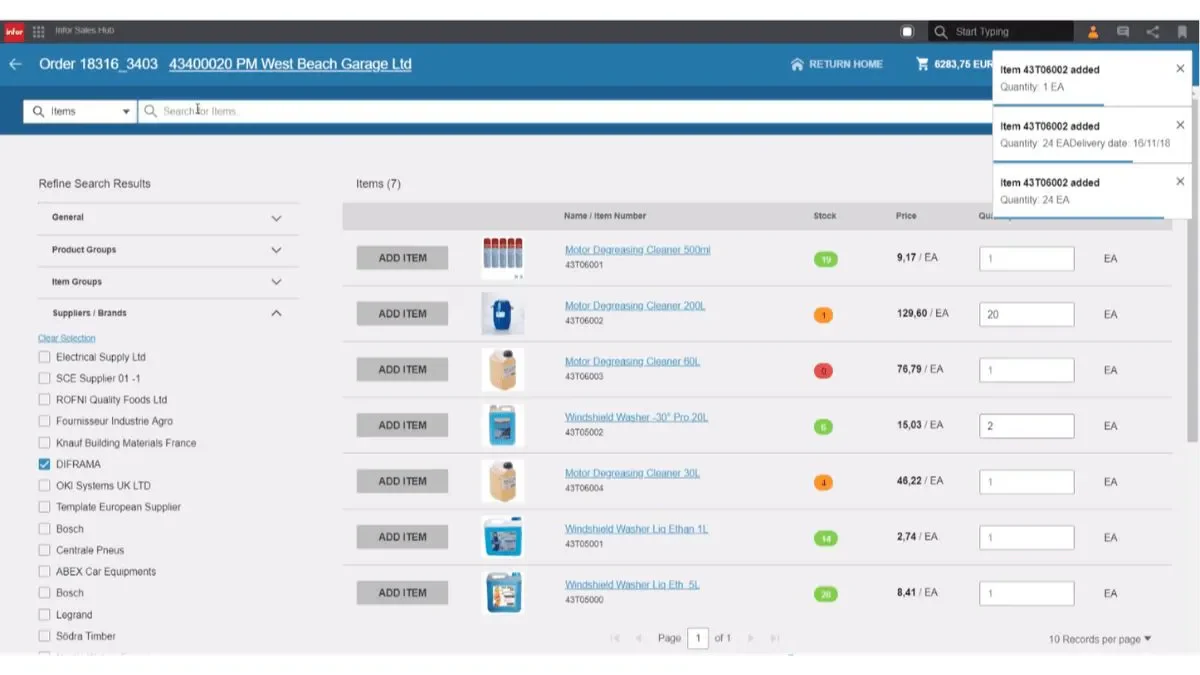Click the Stock column header
The height and width of the screenshot is (675, 1200).
click(825, 216)
